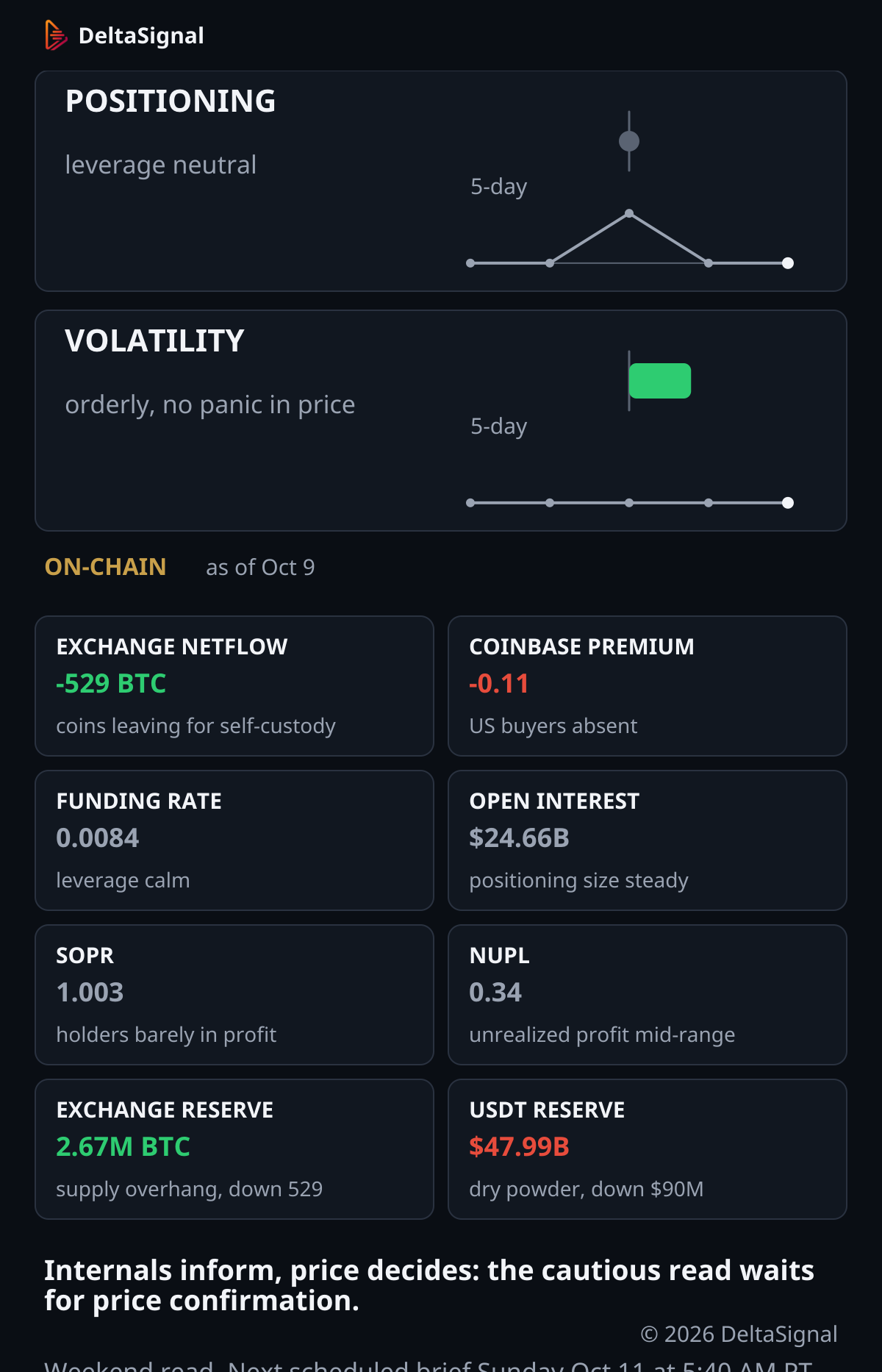
Task: Open the Exchange Netflow card
Action: click(234, 686)
